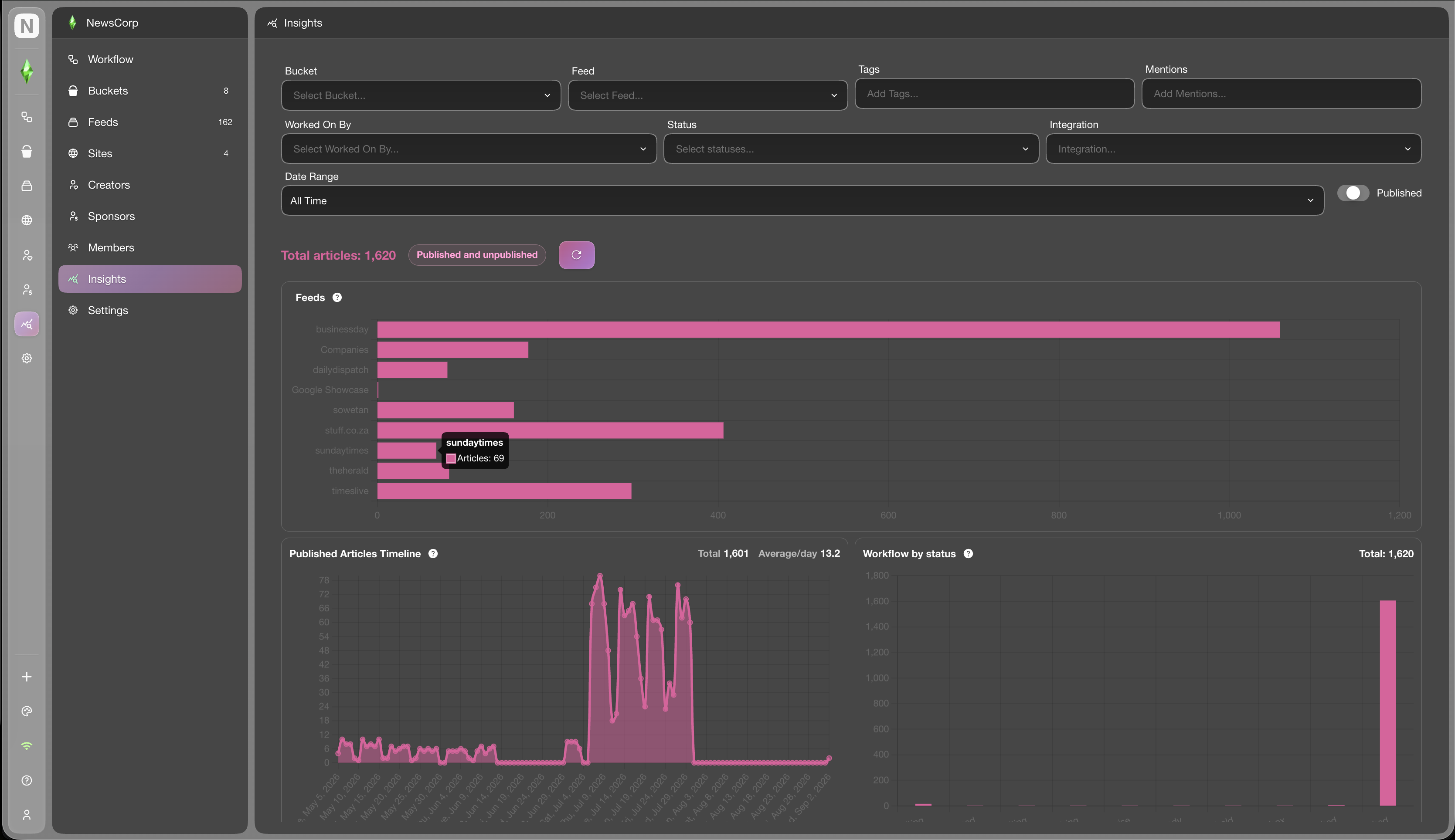Open sponsors icon in the narrow rail
1455x840 pixels.
coord(27,290)
